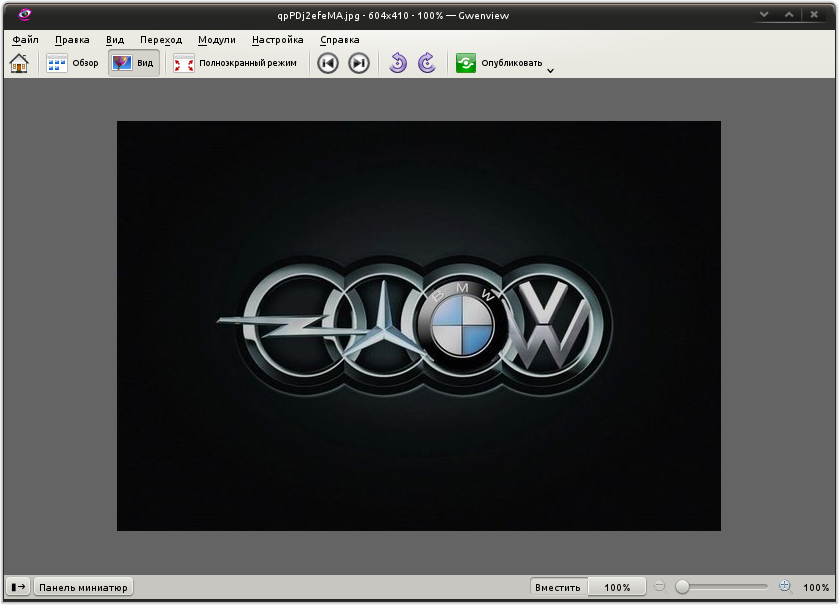
Task: Open the Модули menu
Action: (x=217, y=40)
